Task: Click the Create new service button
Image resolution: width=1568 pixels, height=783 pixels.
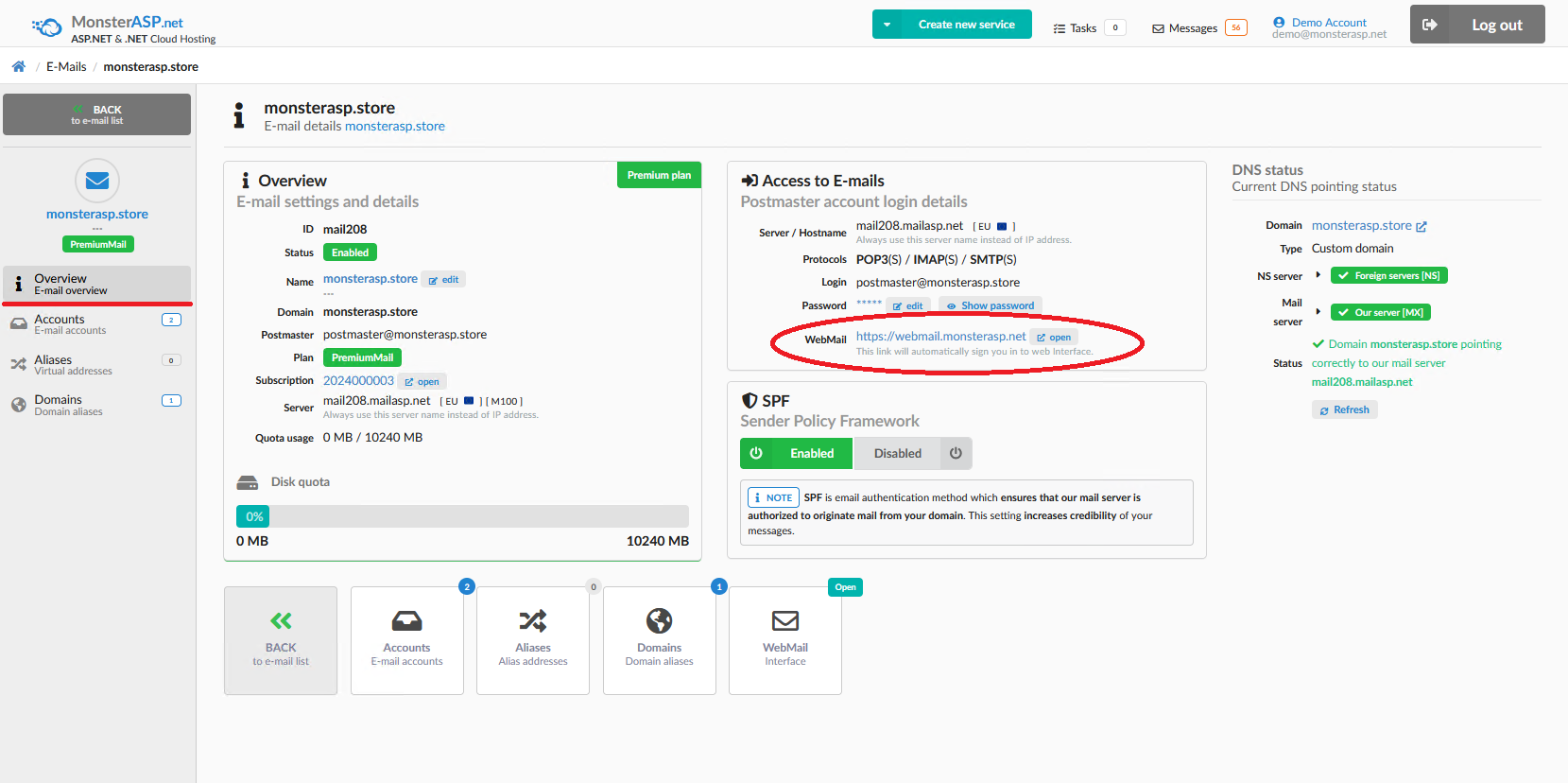Action: click(966, 25)
